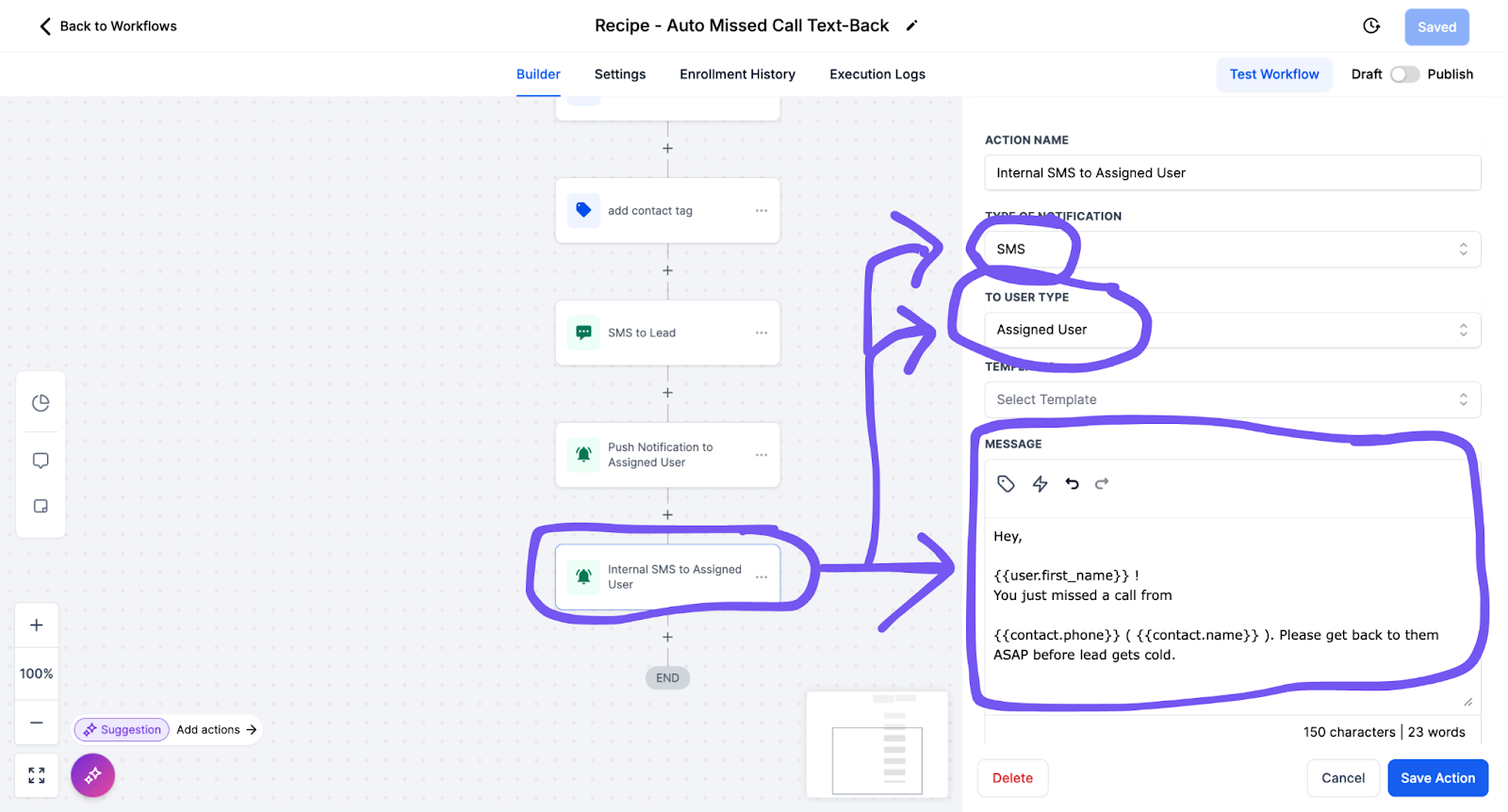Open Select Template dropdown
This screenshot has height=812, width=1508.
(x=1232, y=400)
